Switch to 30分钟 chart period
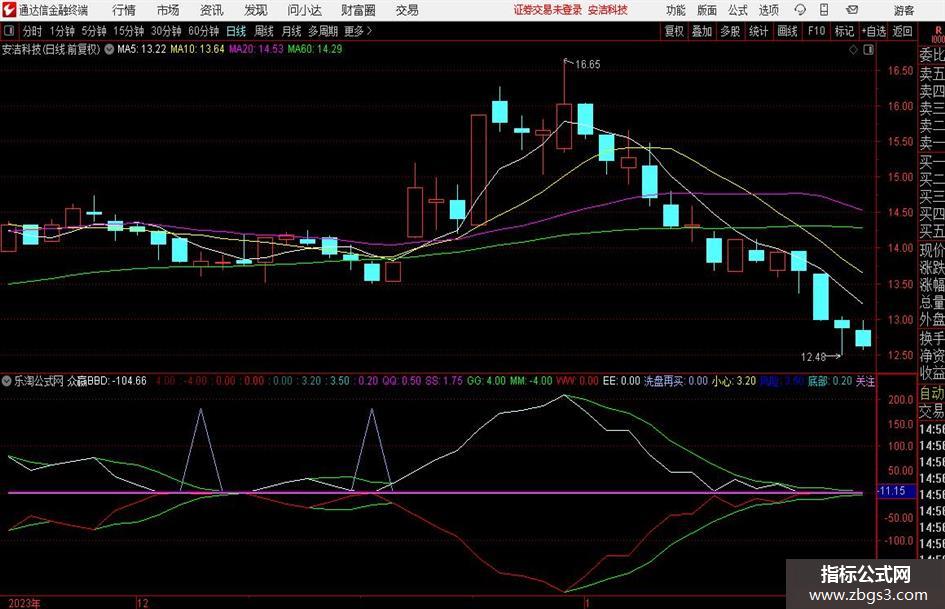The height and width of the screenshot is (609, 945). (166, 31)
